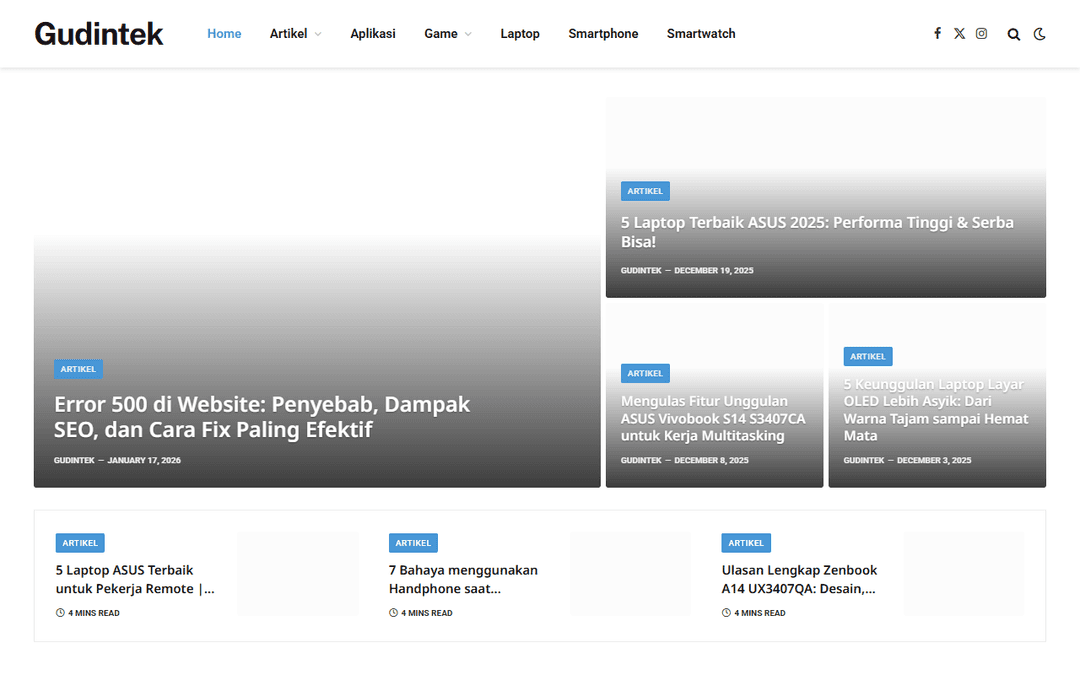Screen dimensions: 1080x675
Task: Expand the Artikel menu chevron
Action: (318, 34)
